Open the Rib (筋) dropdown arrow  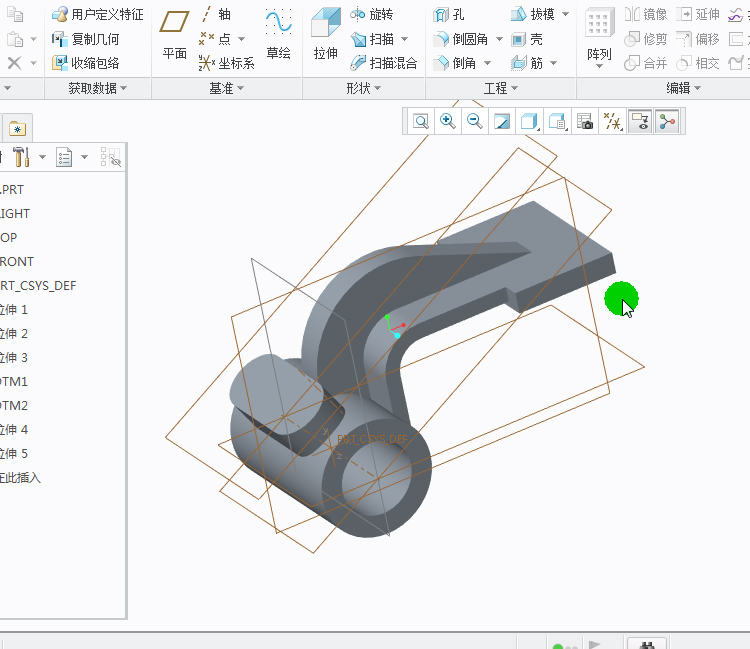pyautogui.click(x=553, y=63)
